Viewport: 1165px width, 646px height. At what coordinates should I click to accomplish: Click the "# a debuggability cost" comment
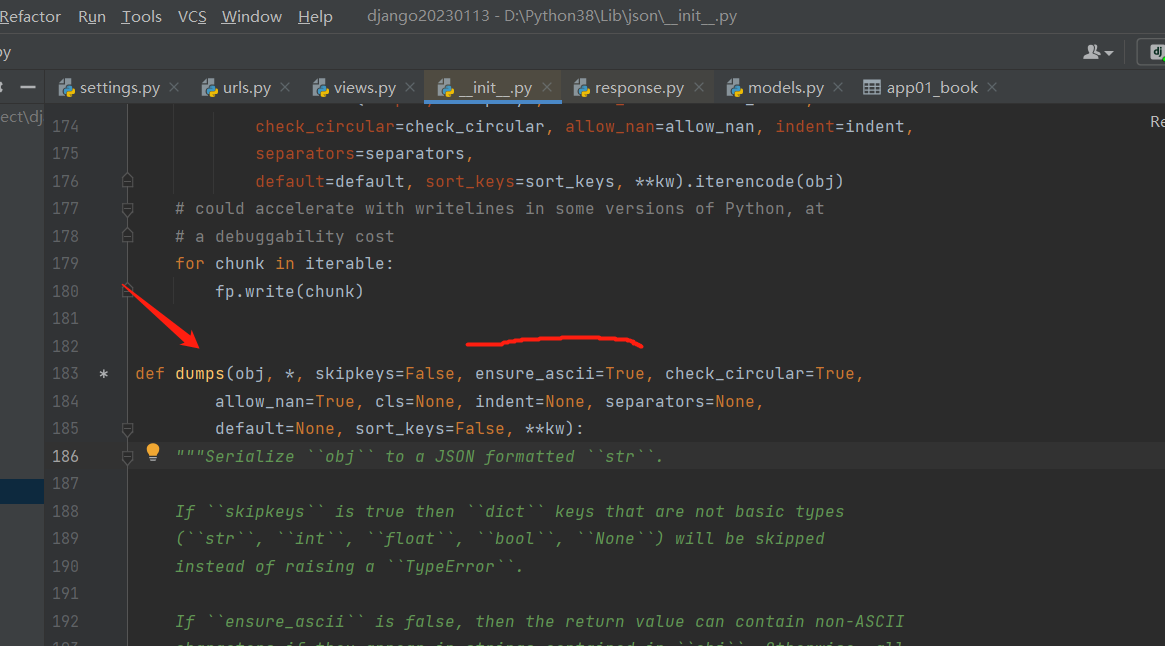pos(285,236)
